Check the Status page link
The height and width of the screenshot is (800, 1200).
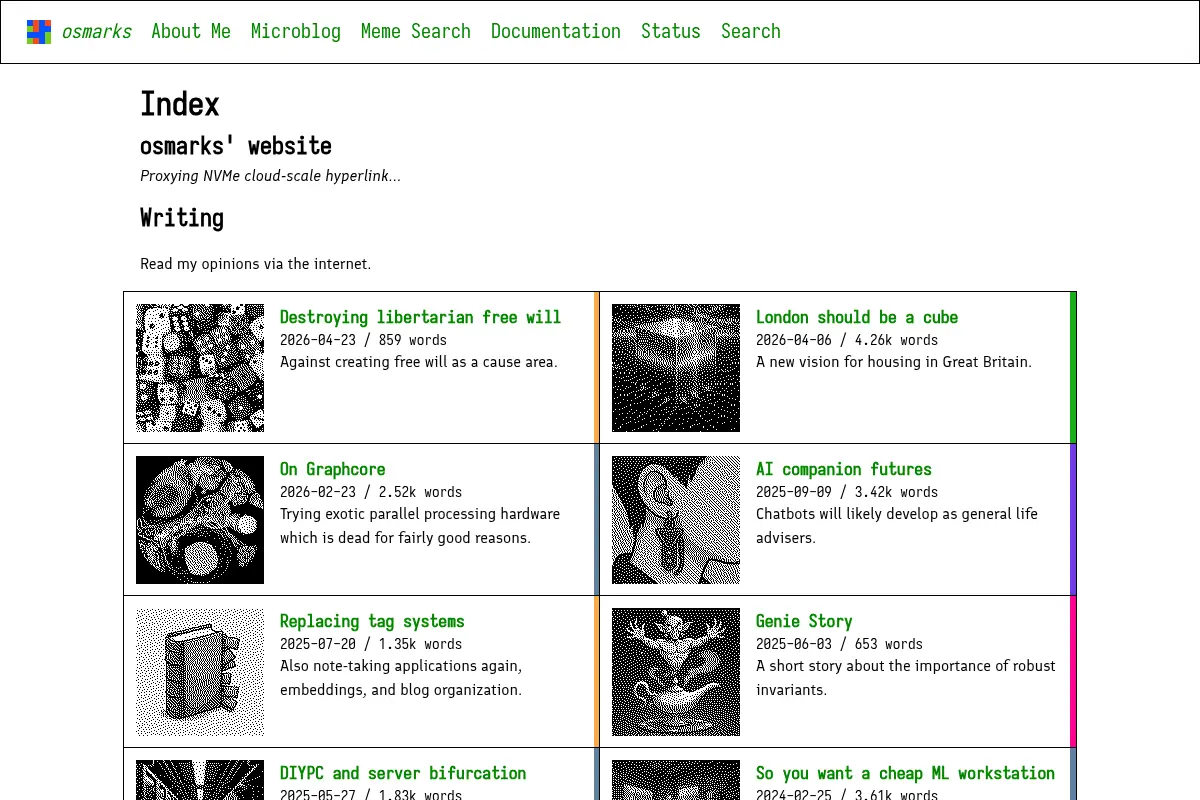(671, 32)
